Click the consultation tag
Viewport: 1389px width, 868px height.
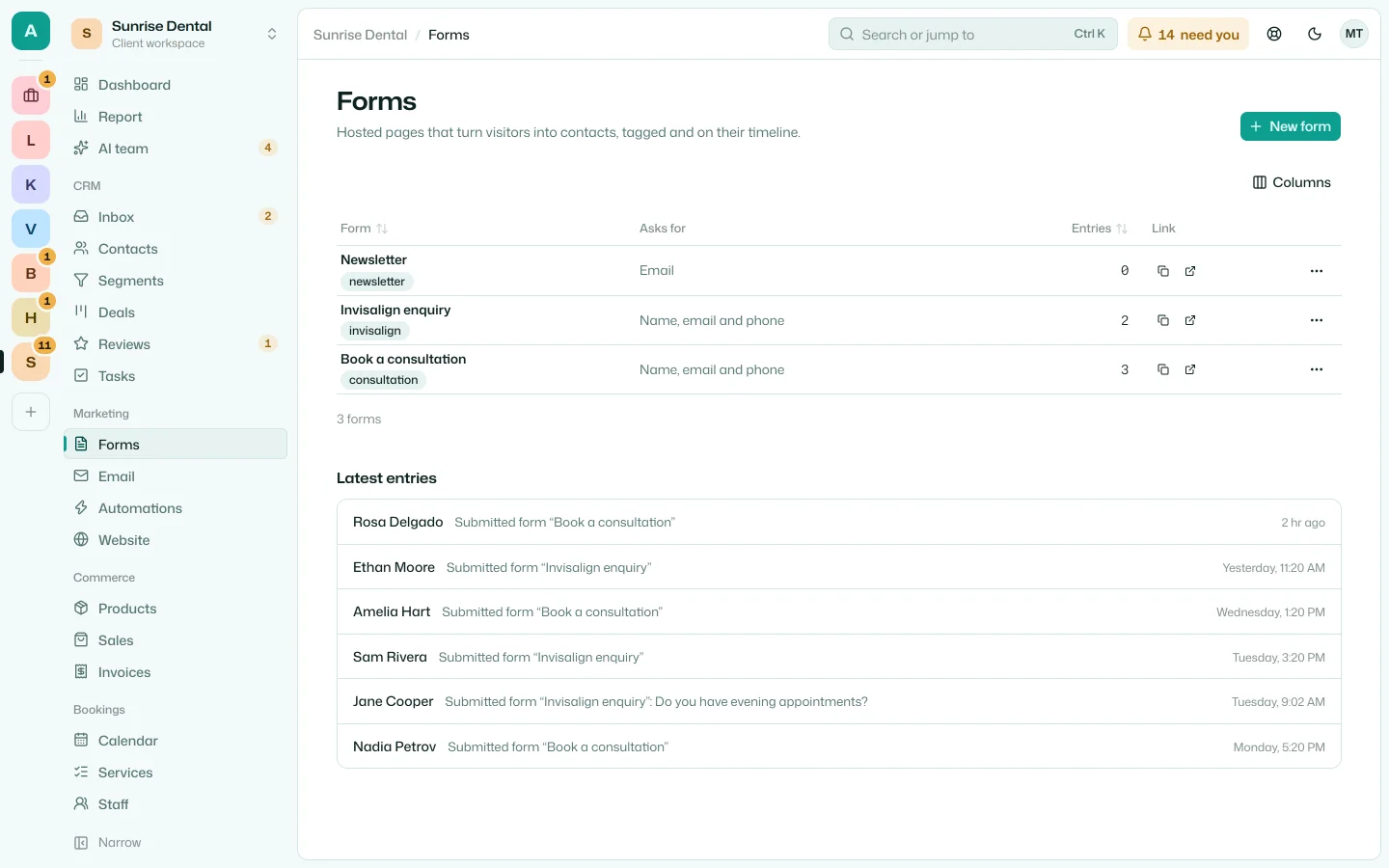tap(384, 380)
